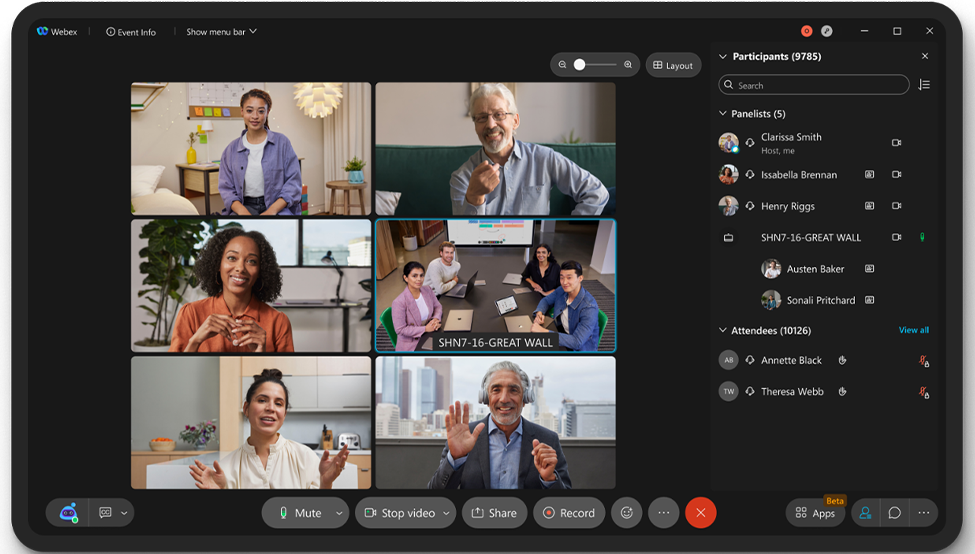
Task: Click Theresa Webb's muted microphone icon
Action: (924, 392)
